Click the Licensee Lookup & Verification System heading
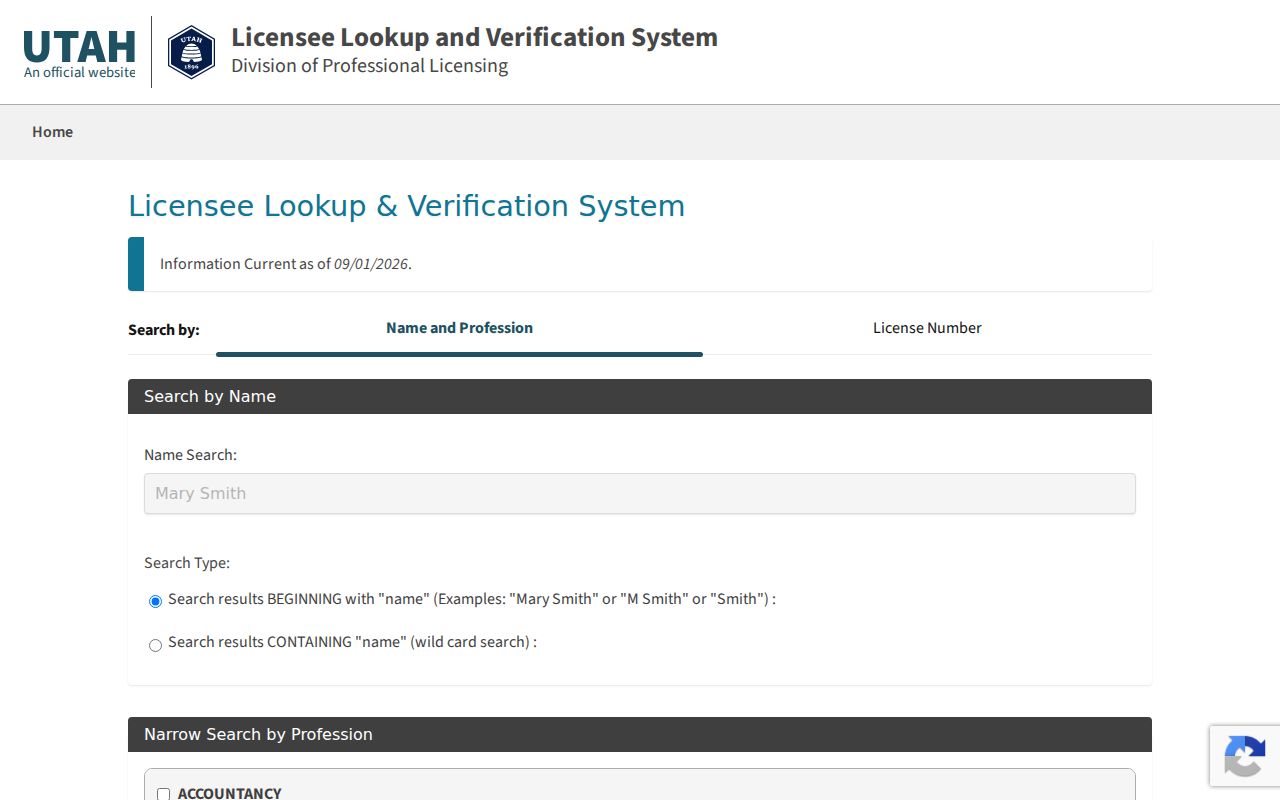The width and height of the screenshot is (1280, 800). (406, 206)
